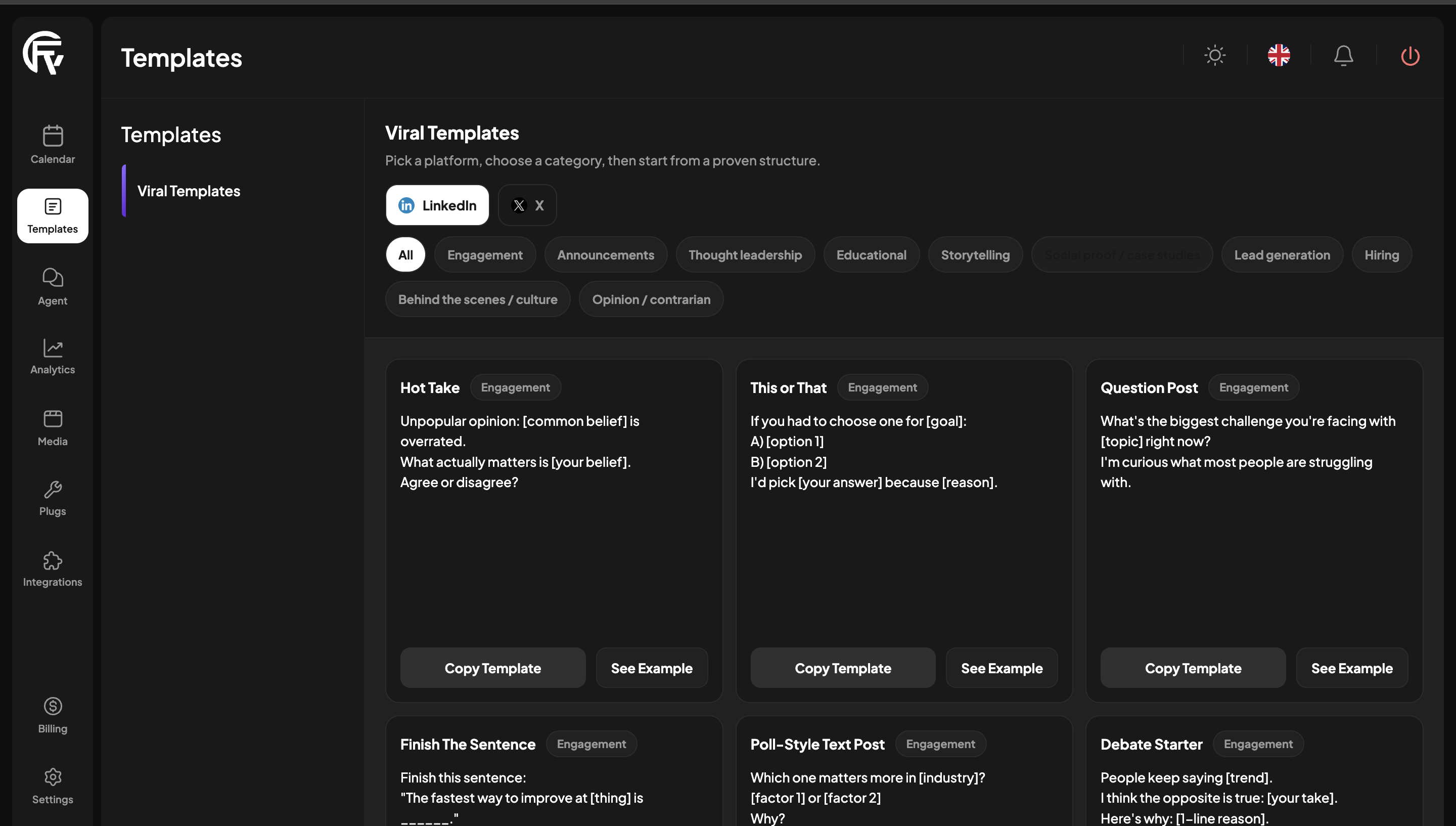1456x826 pixels.
Task: Copy the This or That template
Action: pos(843,668)
